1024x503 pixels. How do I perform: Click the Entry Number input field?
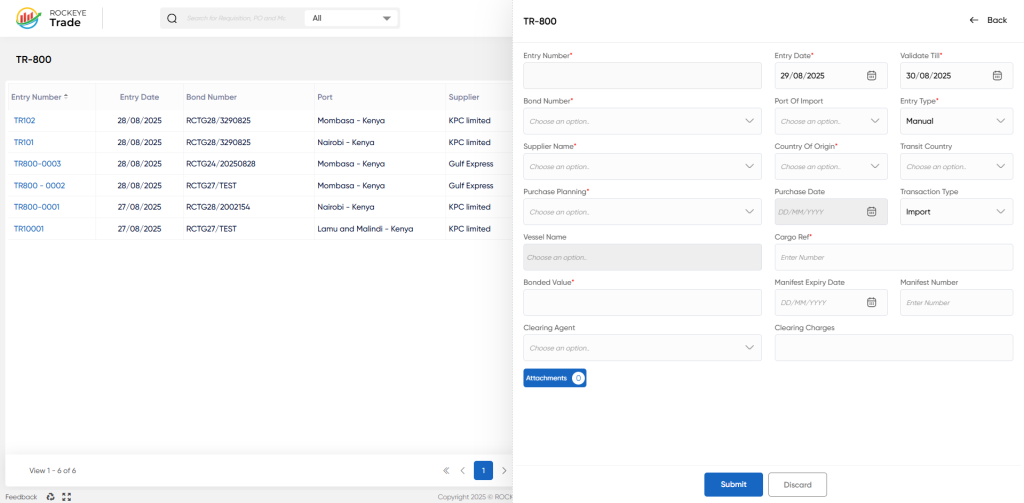642,76
